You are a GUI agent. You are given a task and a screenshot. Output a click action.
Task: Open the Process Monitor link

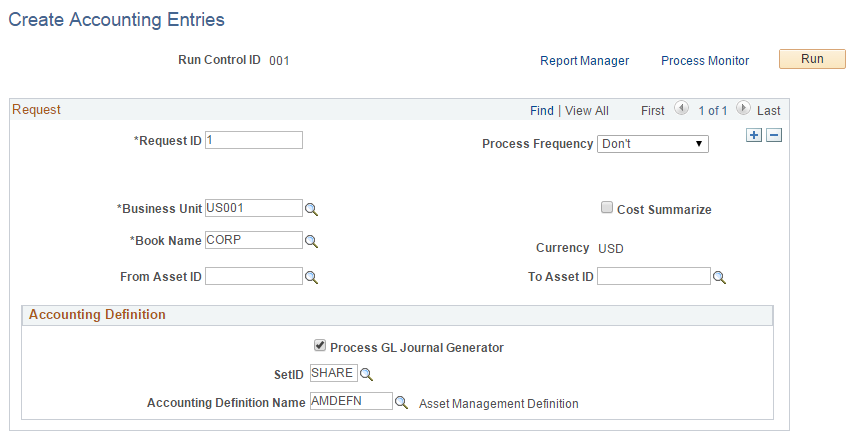(x=705, y=61)
